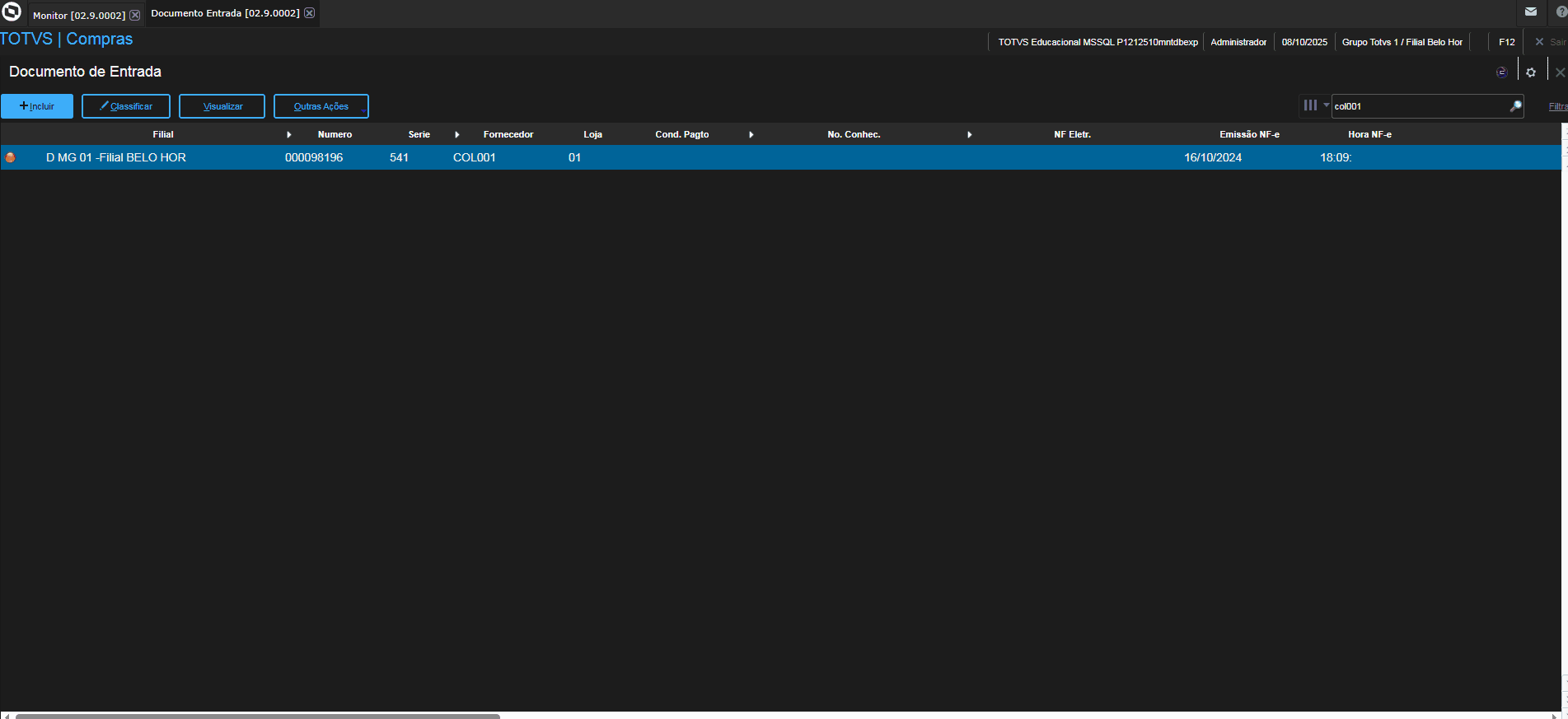Viewport: 1568px width, 719px height.
Task: Click the round purple icon beside the gear
Action: tap(1502, 72)
